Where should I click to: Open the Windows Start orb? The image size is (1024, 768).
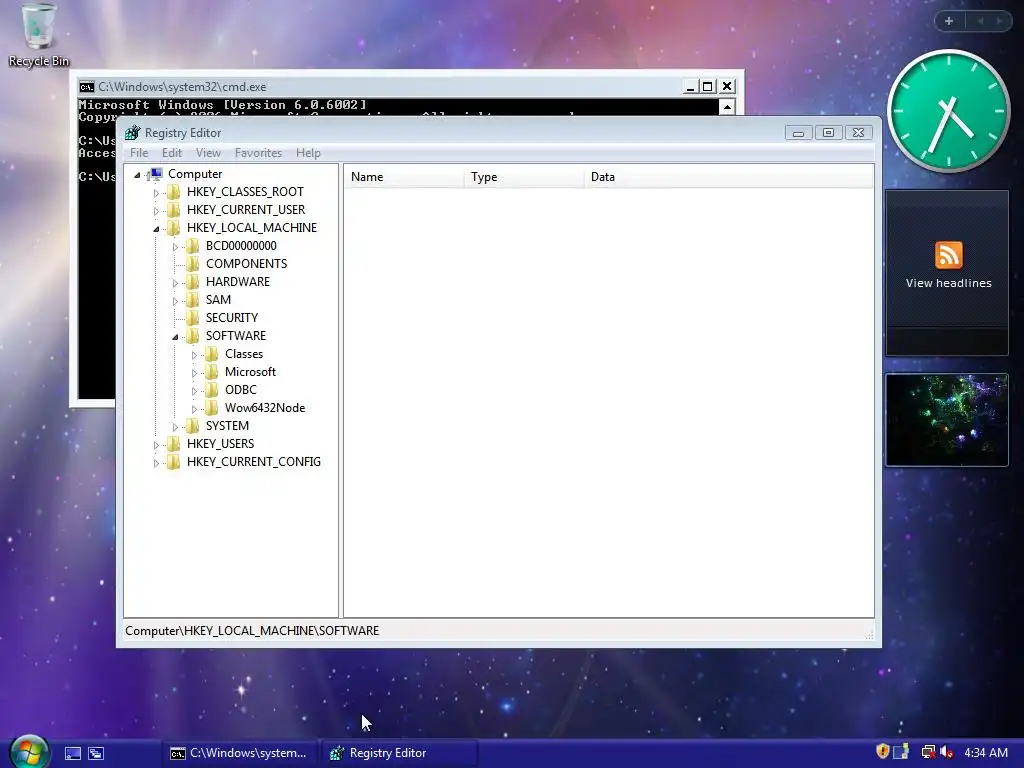29,752
